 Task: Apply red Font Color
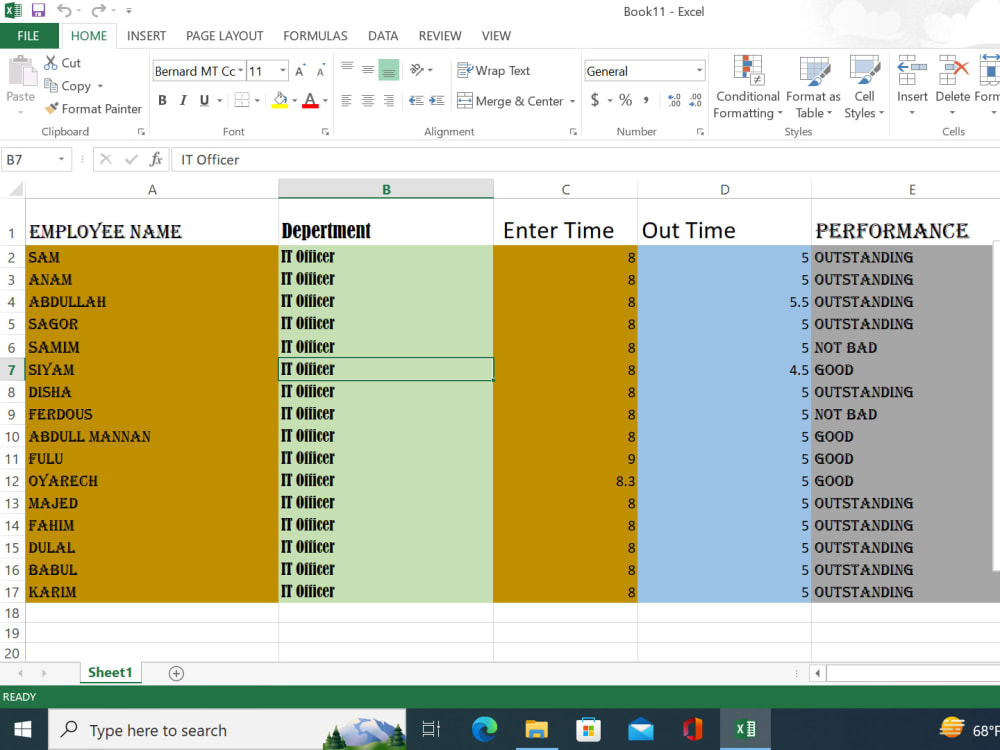[x=311, y=100]
